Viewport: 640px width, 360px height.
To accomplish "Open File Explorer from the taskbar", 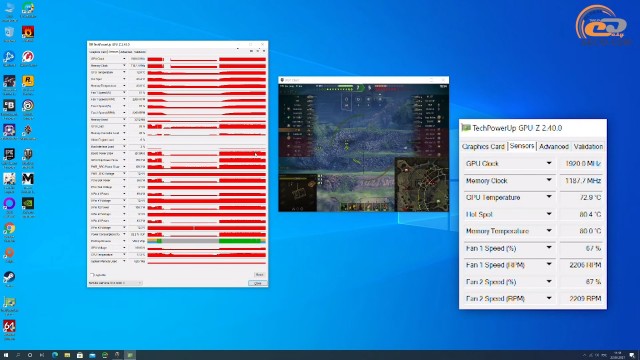I will point(67,355).
